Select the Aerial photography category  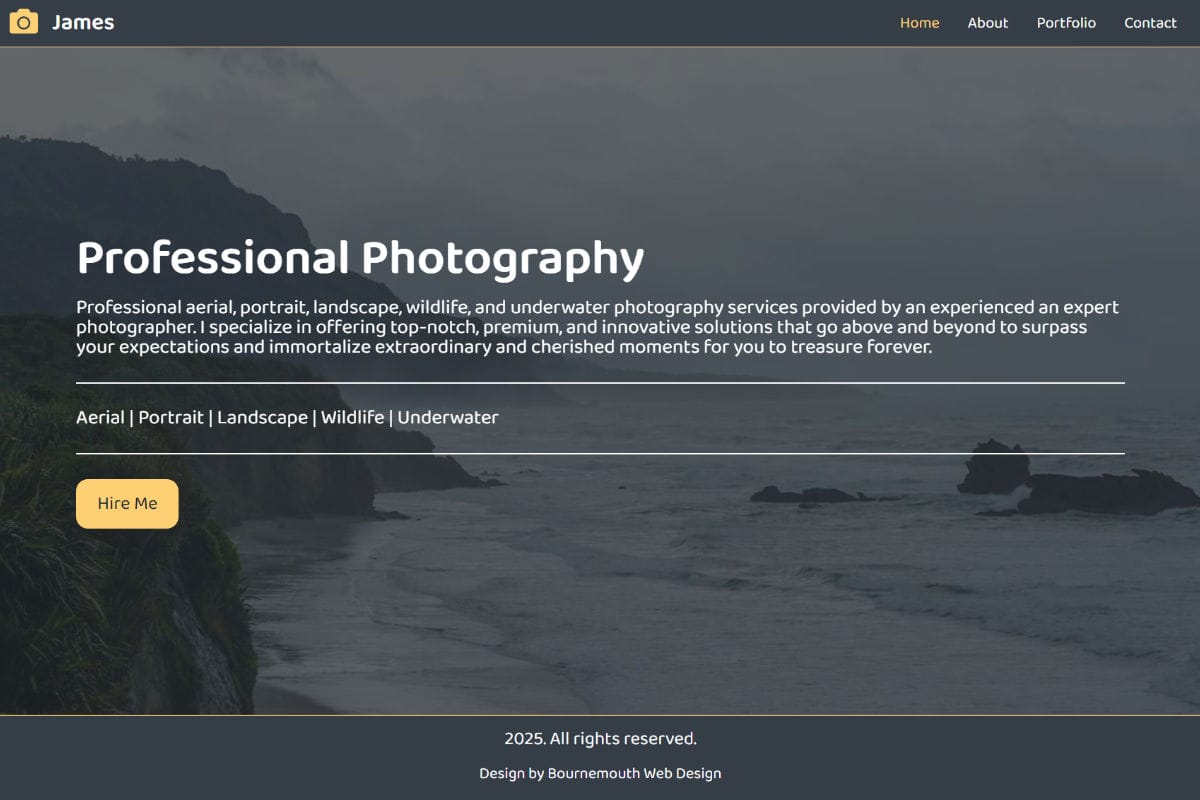pyautogui.click(x=100, y=417)
